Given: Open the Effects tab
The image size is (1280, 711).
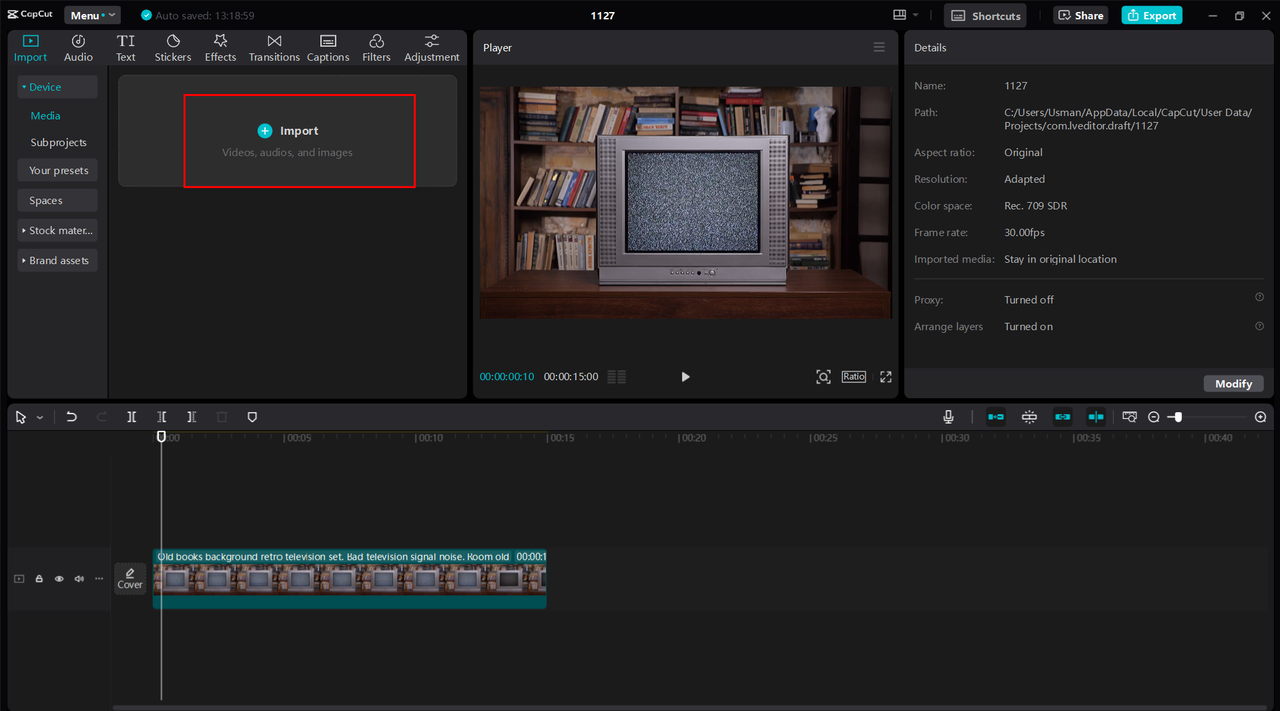Looking at the screenshot, I should point(220,48).
